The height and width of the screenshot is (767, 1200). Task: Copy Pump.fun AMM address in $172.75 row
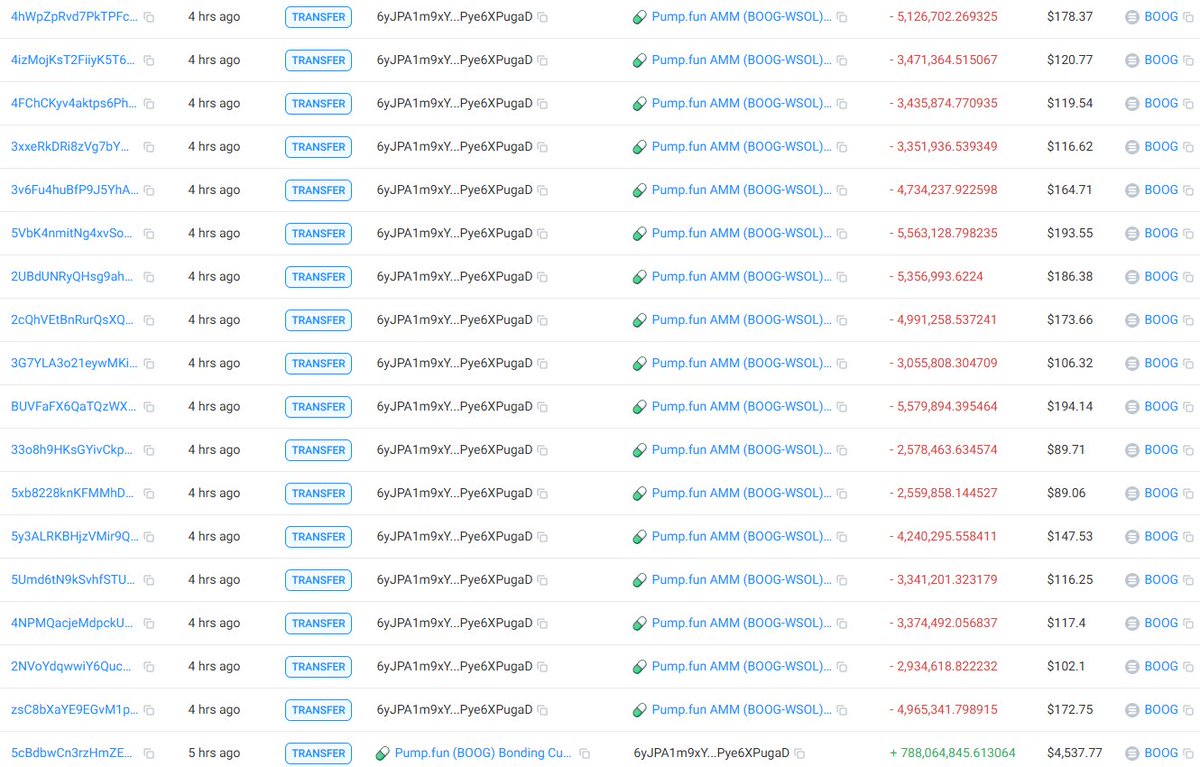tap(842, 710)
